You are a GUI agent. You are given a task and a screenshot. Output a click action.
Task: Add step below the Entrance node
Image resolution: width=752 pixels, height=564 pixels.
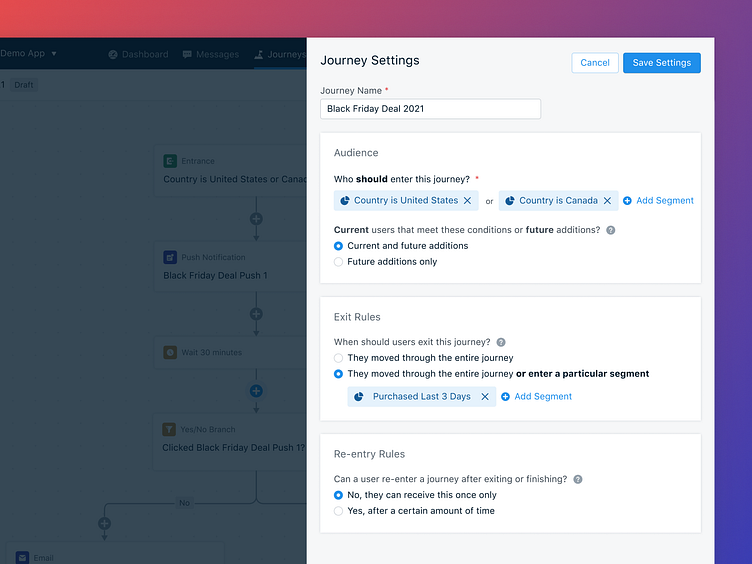pyautogui.click(x=256, y=219)
